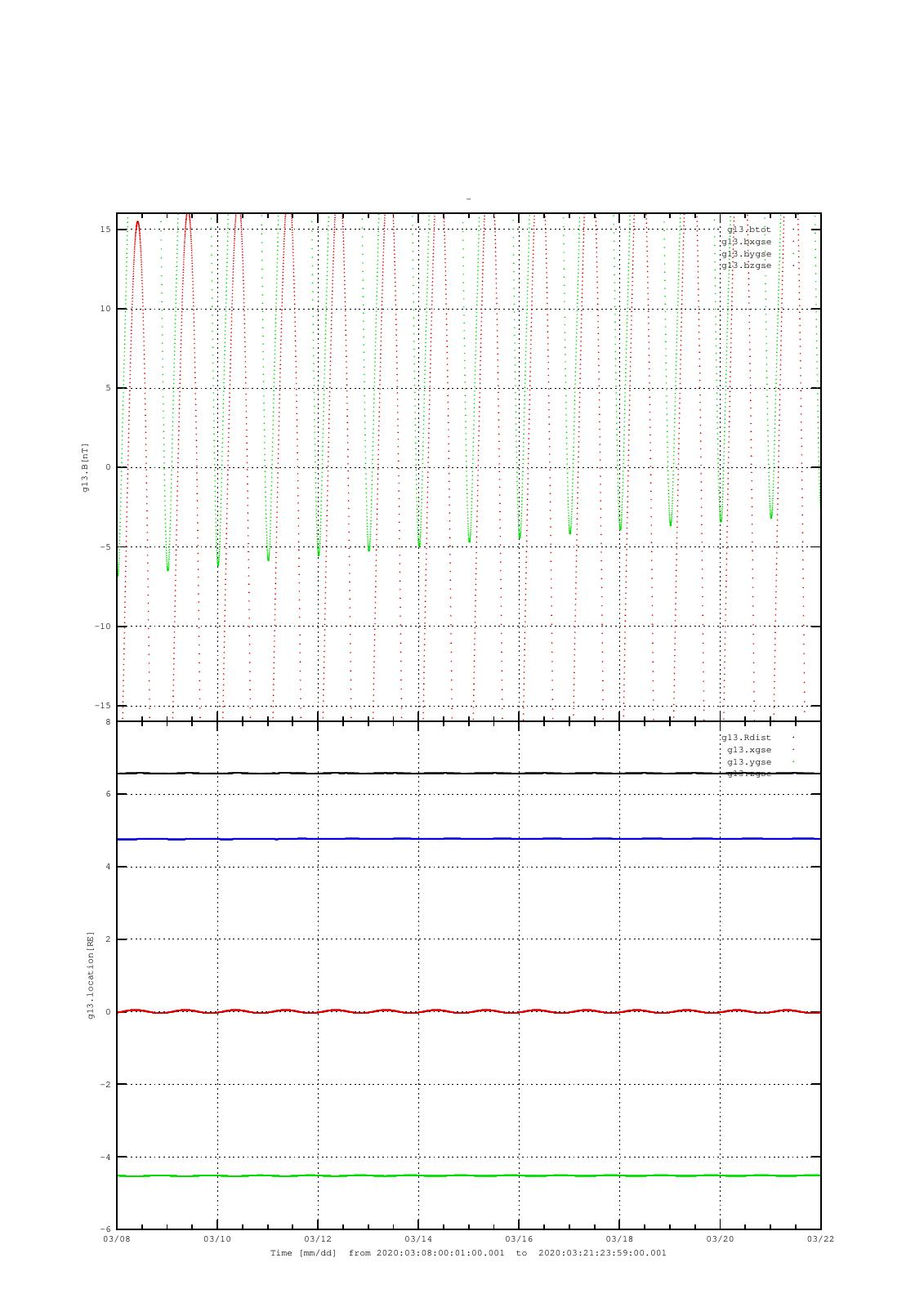Choose the g13.ygse legend entry
924x1307 pixels.
point(749,762)
